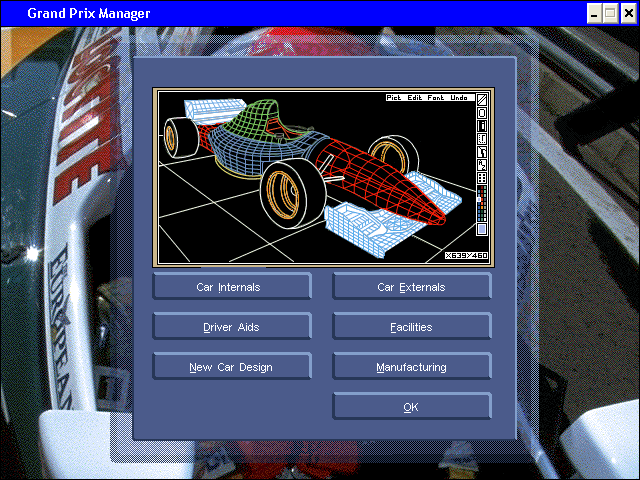Screen dimensions: 640x480
Task: Select the Facilities button
Action: pos(412,327)
